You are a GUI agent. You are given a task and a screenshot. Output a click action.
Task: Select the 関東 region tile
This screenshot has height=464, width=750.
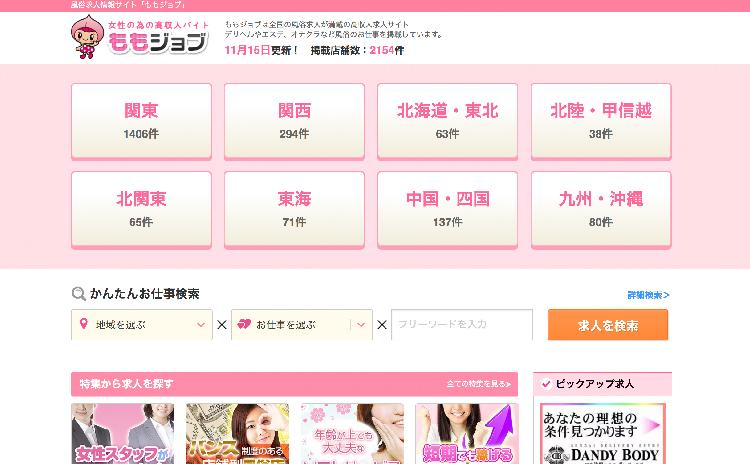[141, 121]
